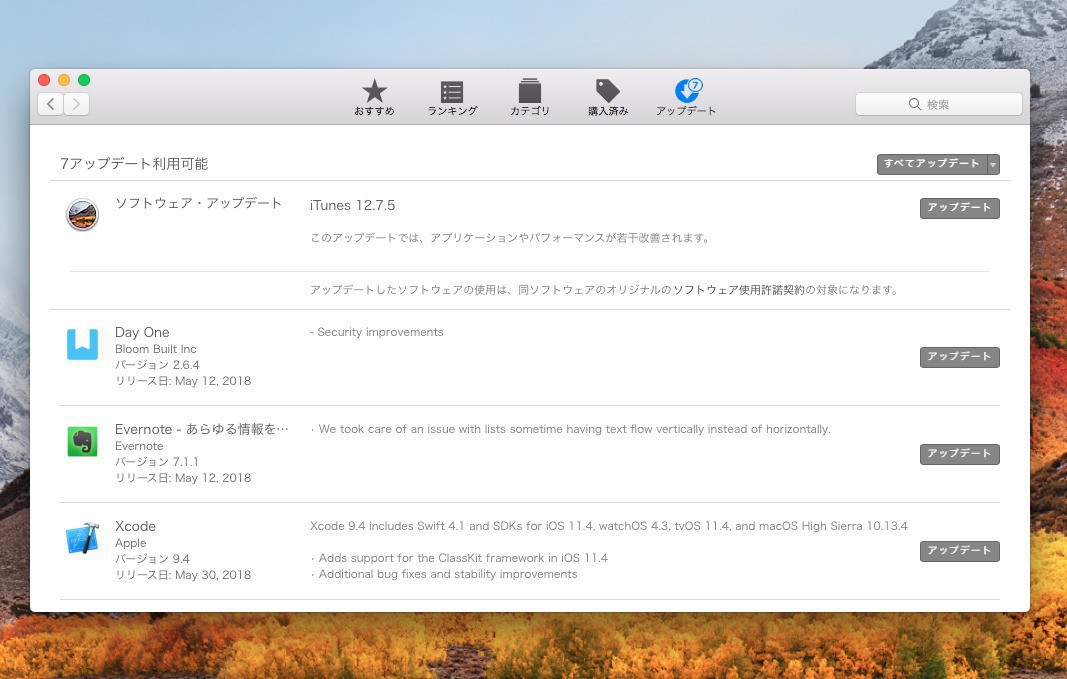Click リリース日: May 30, 2018 text
This screenshot has height=679, width=1067.
183,575
